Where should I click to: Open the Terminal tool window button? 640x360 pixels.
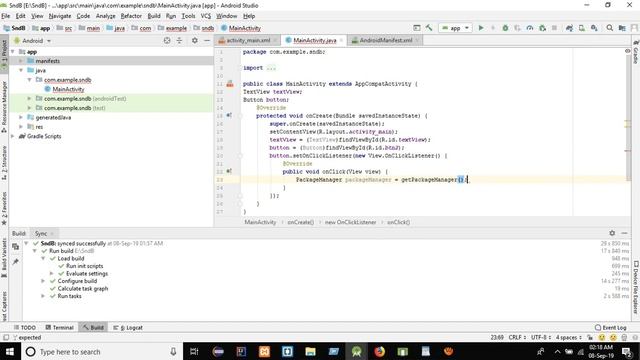click(x=60, y=327)
